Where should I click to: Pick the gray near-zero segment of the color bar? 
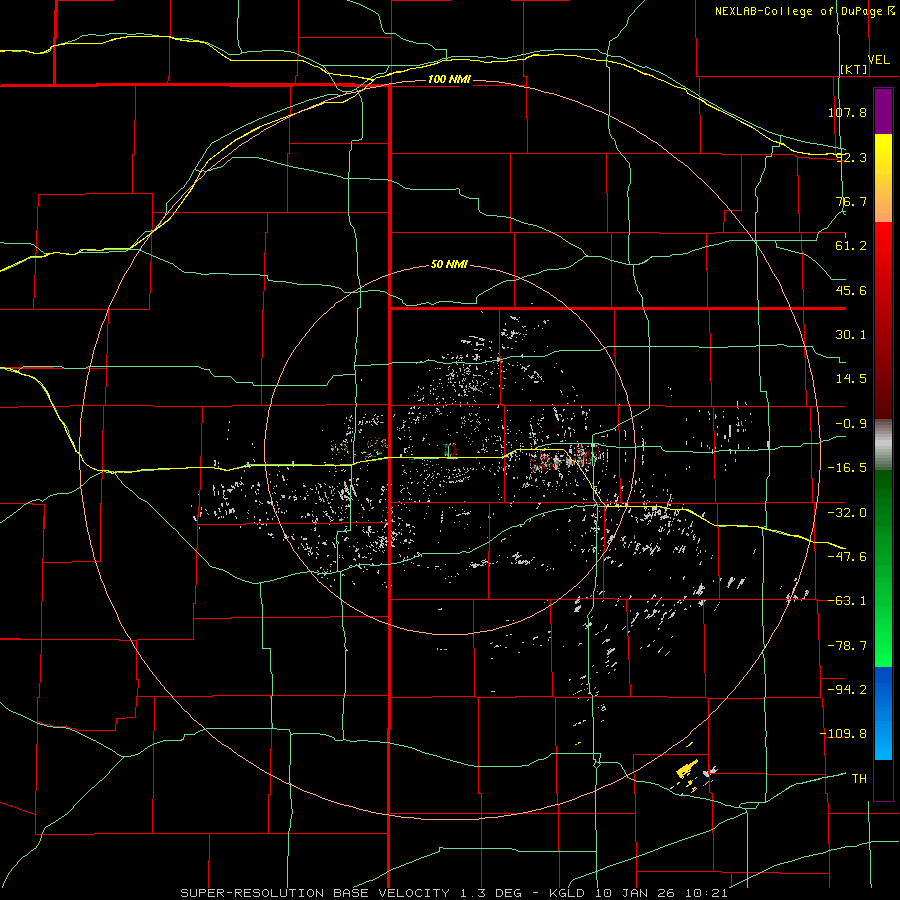click(x=883, y=445)
